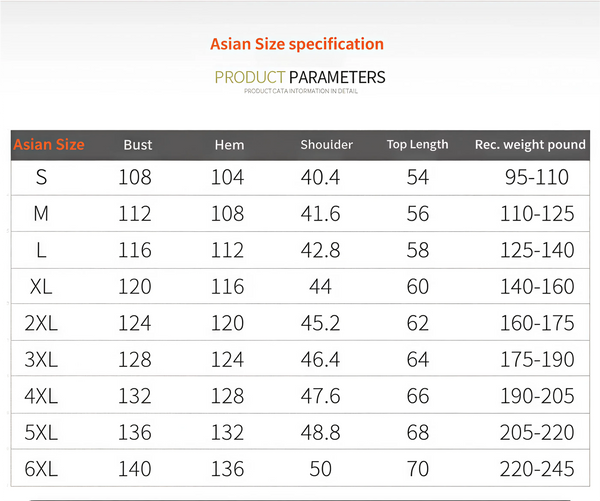The height and width of the screenshot is (501, 600).
Task: Click the 'PRODUCT PARAMETERS' title
Action: click(x=300, y=77)
